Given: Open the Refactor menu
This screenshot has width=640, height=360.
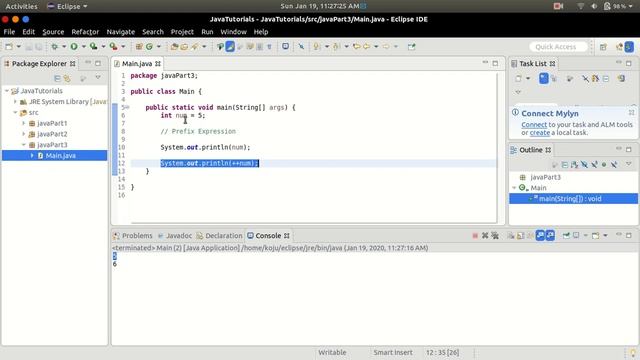Looking at the screenshot, I should tap(85, 32).
